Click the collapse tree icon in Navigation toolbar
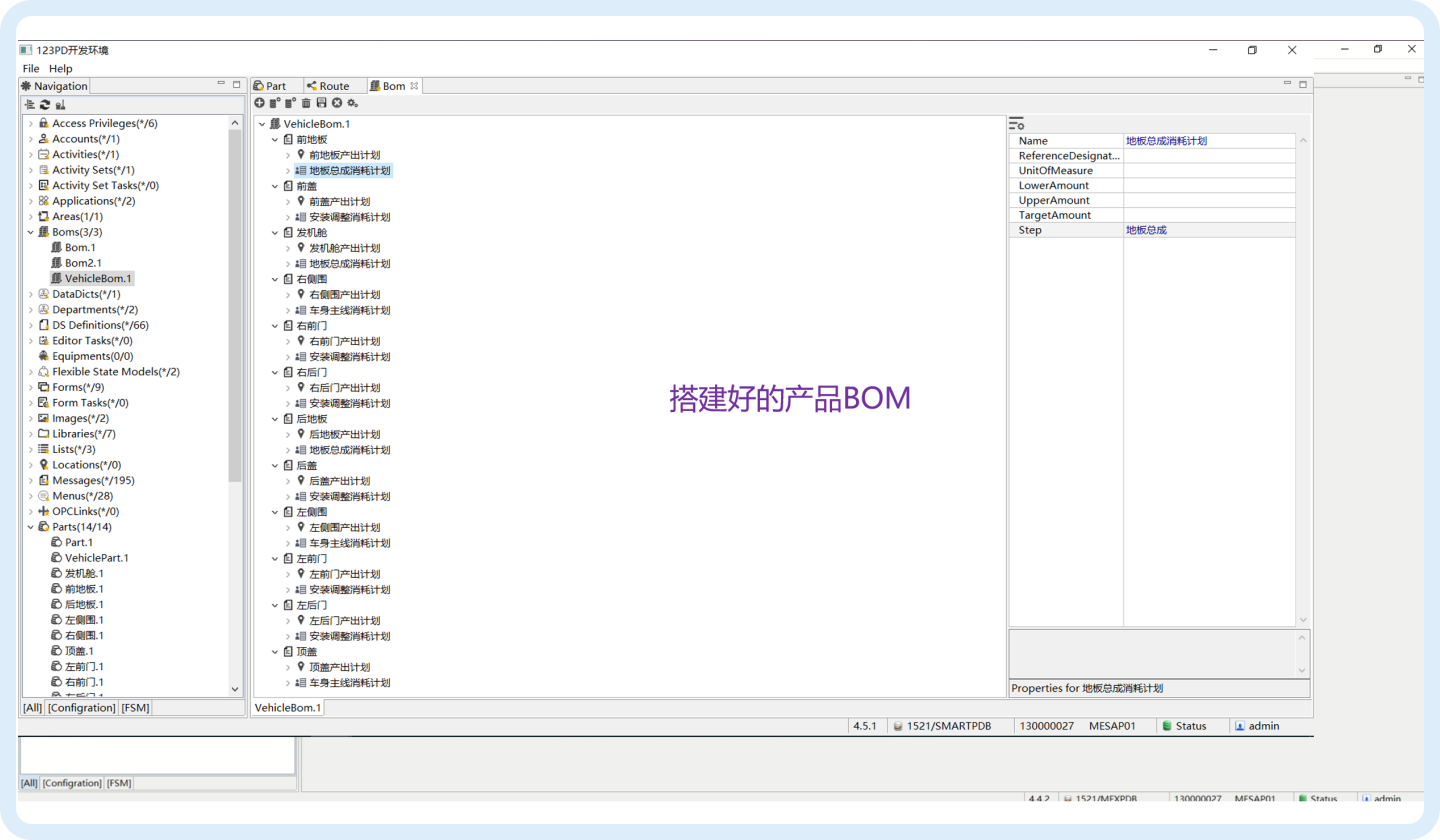This screenshot has height=840, width=1440. (x=30, y=104)
